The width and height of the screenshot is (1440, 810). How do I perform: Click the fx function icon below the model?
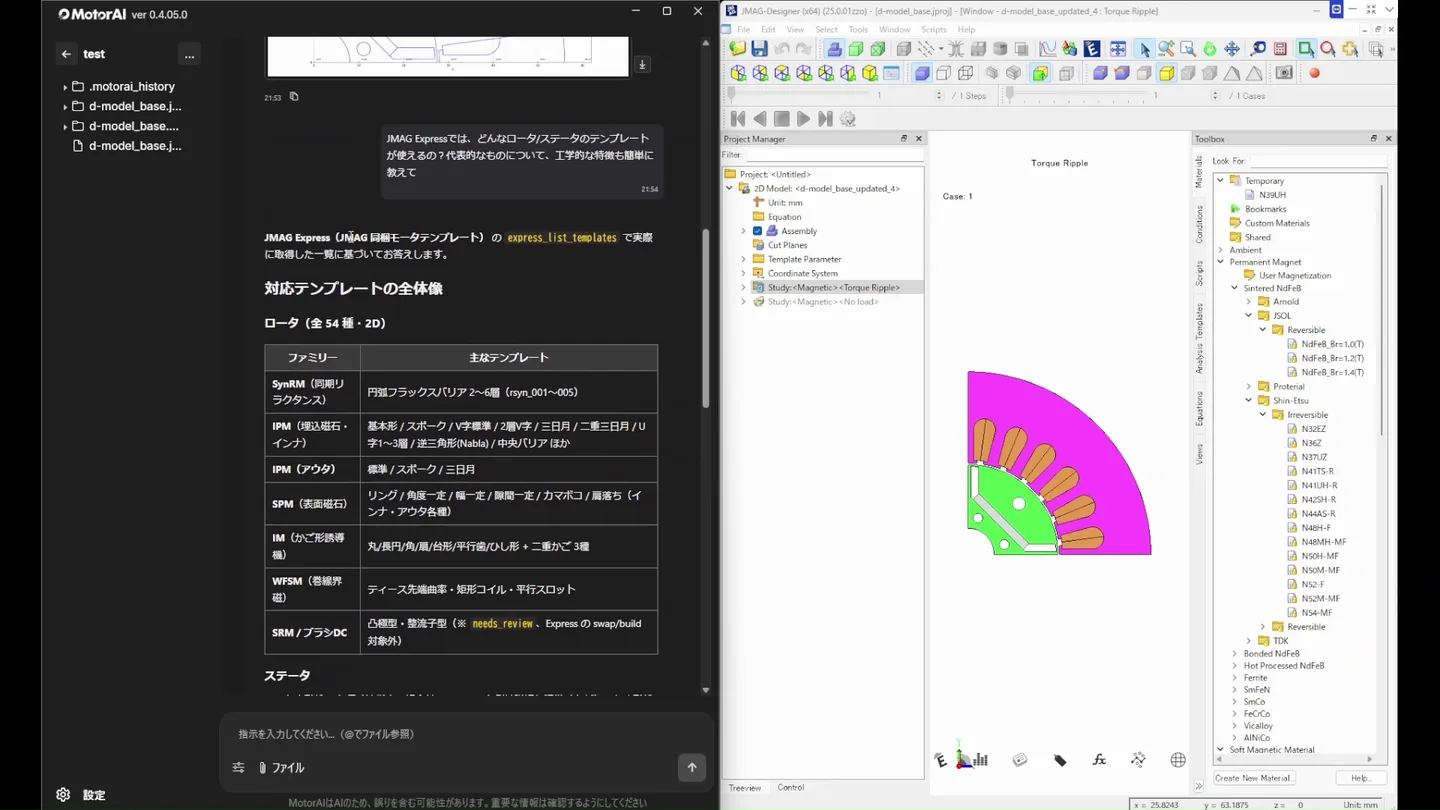pyautogui.click(x=1099, y=760)
